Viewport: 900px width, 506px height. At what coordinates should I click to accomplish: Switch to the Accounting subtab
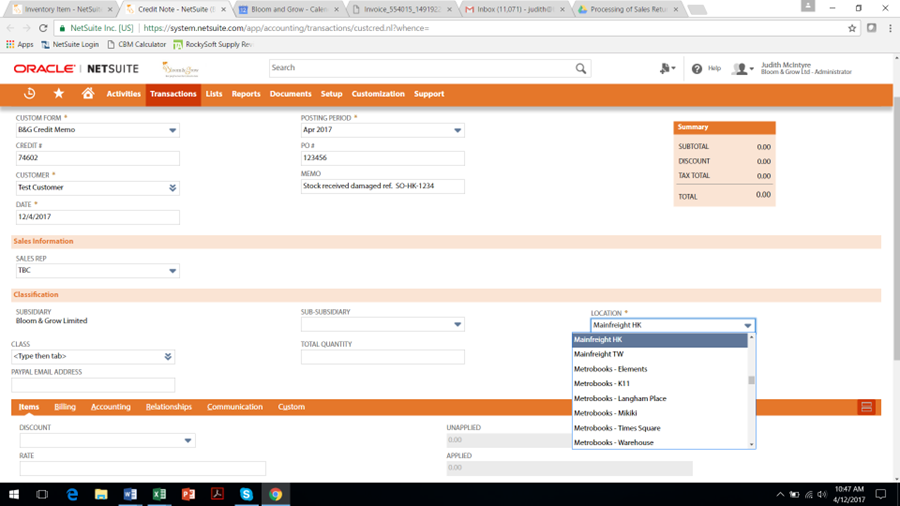click(111, 407)
